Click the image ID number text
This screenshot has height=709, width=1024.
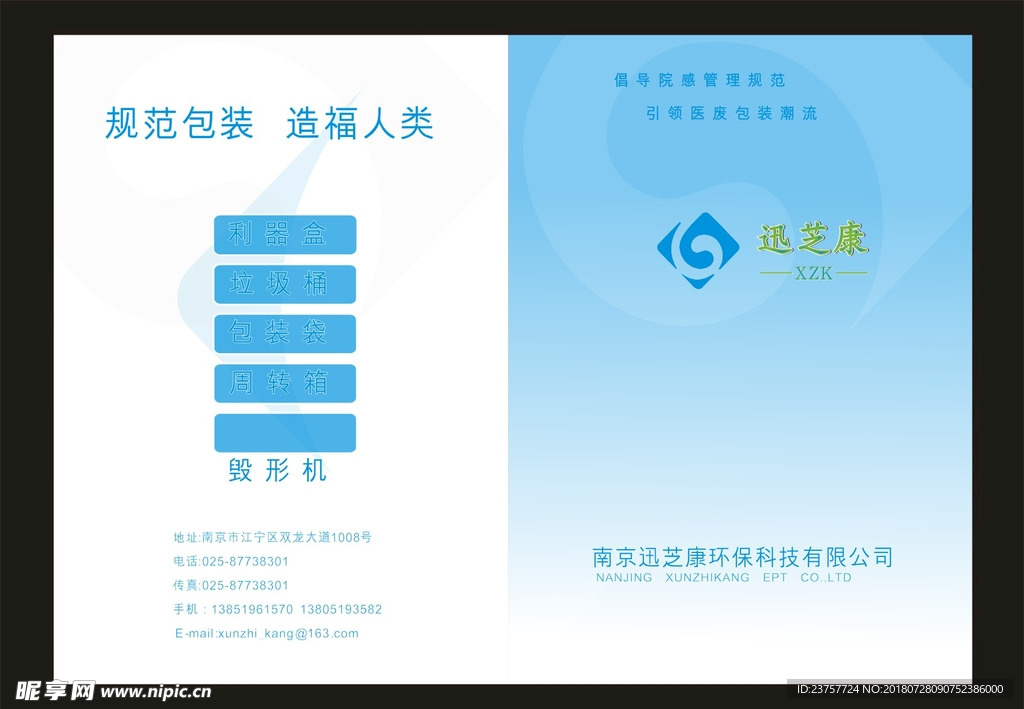(x=899, y=689)
